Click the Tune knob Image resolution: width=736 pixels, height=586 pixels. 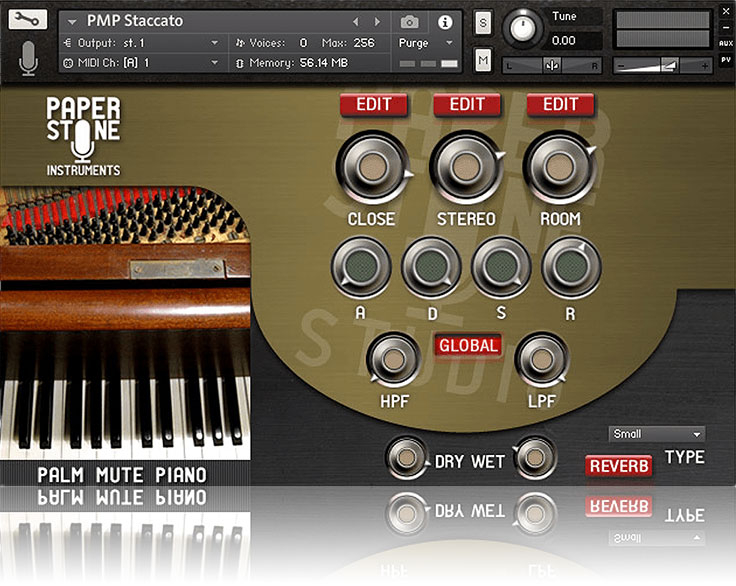[522, 29]
